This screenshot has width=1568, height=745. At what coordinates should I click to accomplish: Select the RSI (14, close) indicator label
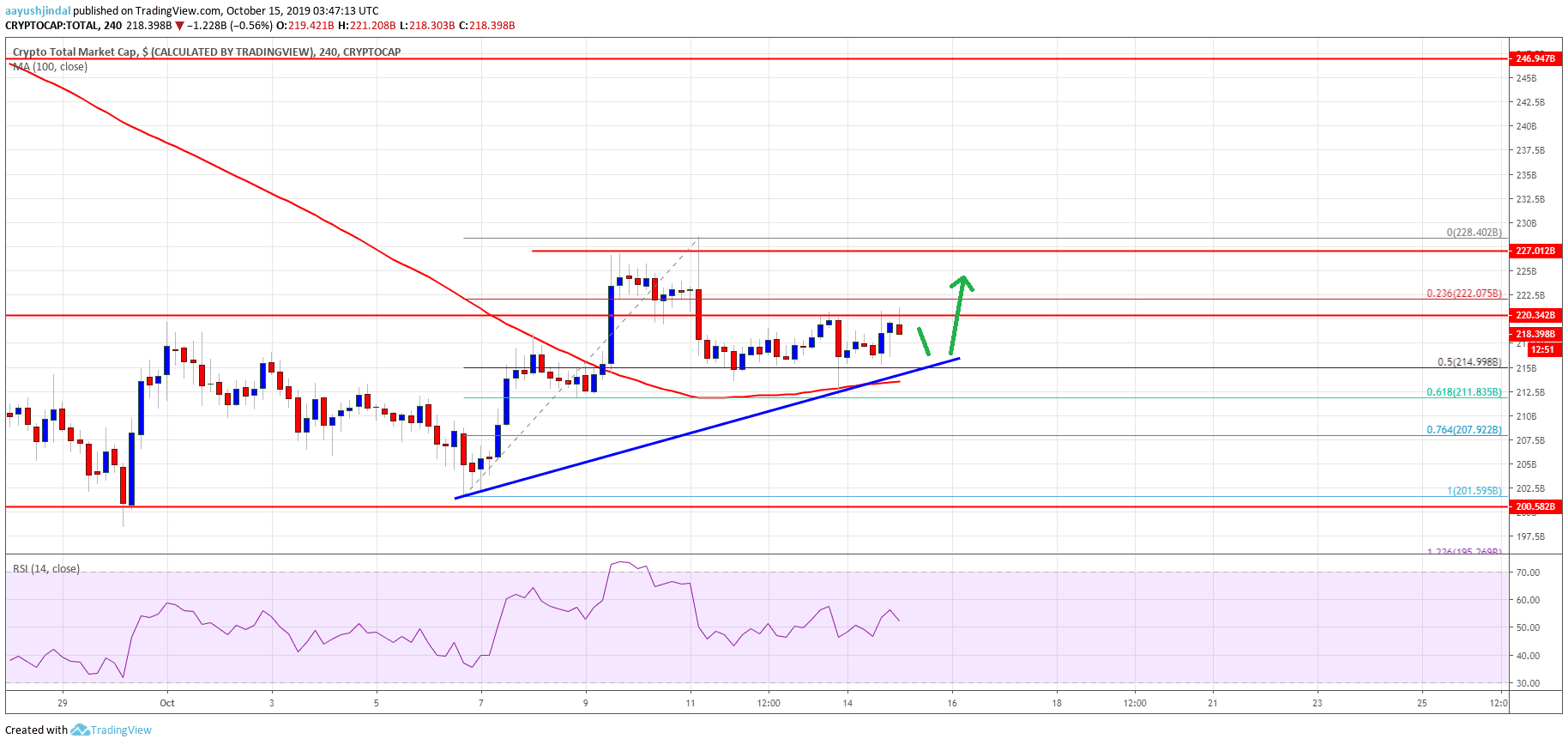pos(46,569)
